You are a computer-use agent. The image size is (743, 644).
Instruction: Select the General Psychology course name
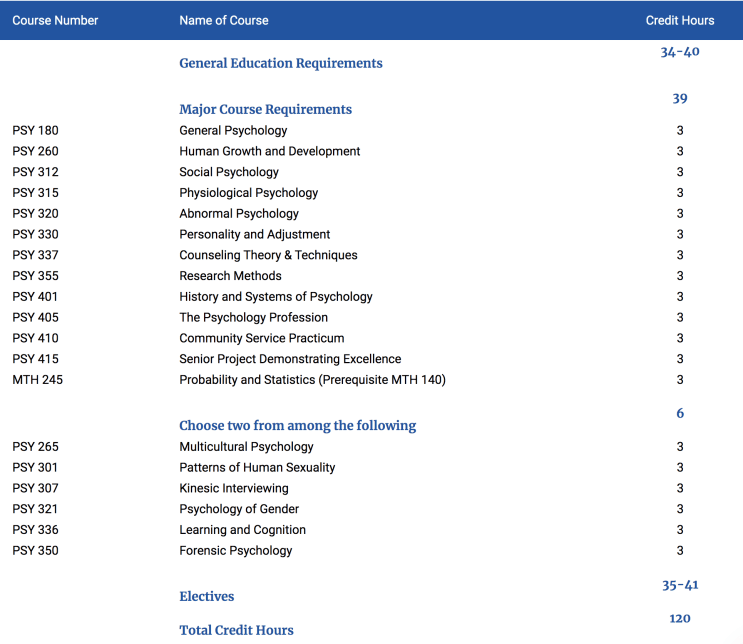[x=233, y=130]
